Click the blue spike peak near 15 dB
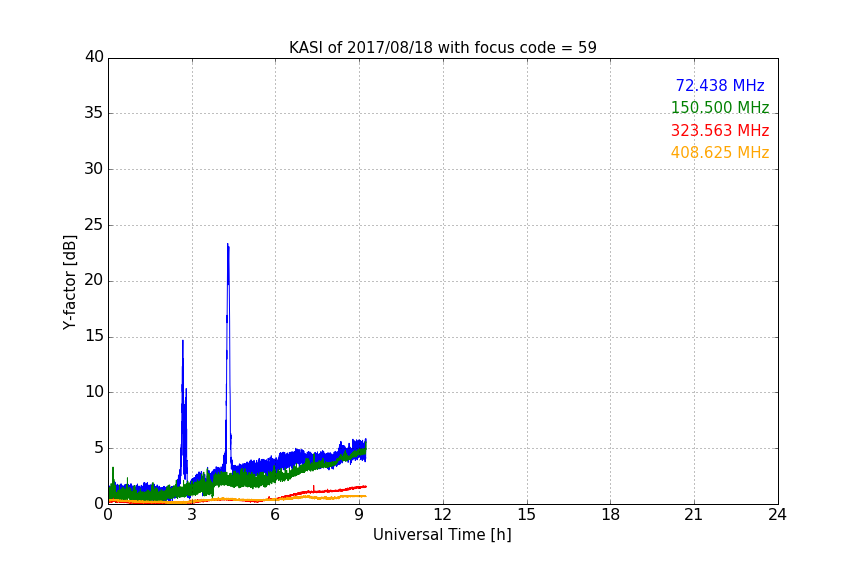864x576 pixels. (x=183, y=341)
